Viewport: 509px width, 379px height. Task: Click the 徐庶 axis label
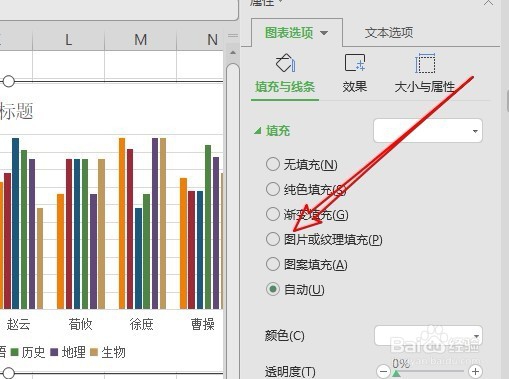pos(142,324)
